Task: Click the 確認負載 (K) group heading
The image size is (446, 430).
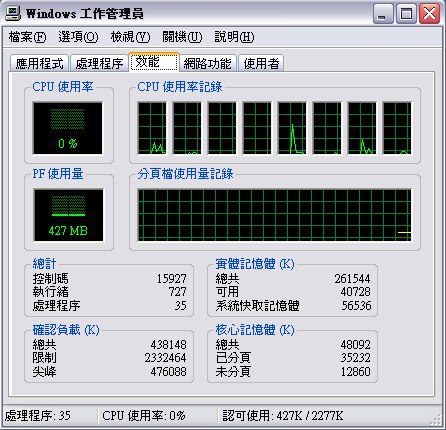Action: (x=66, y=330)
